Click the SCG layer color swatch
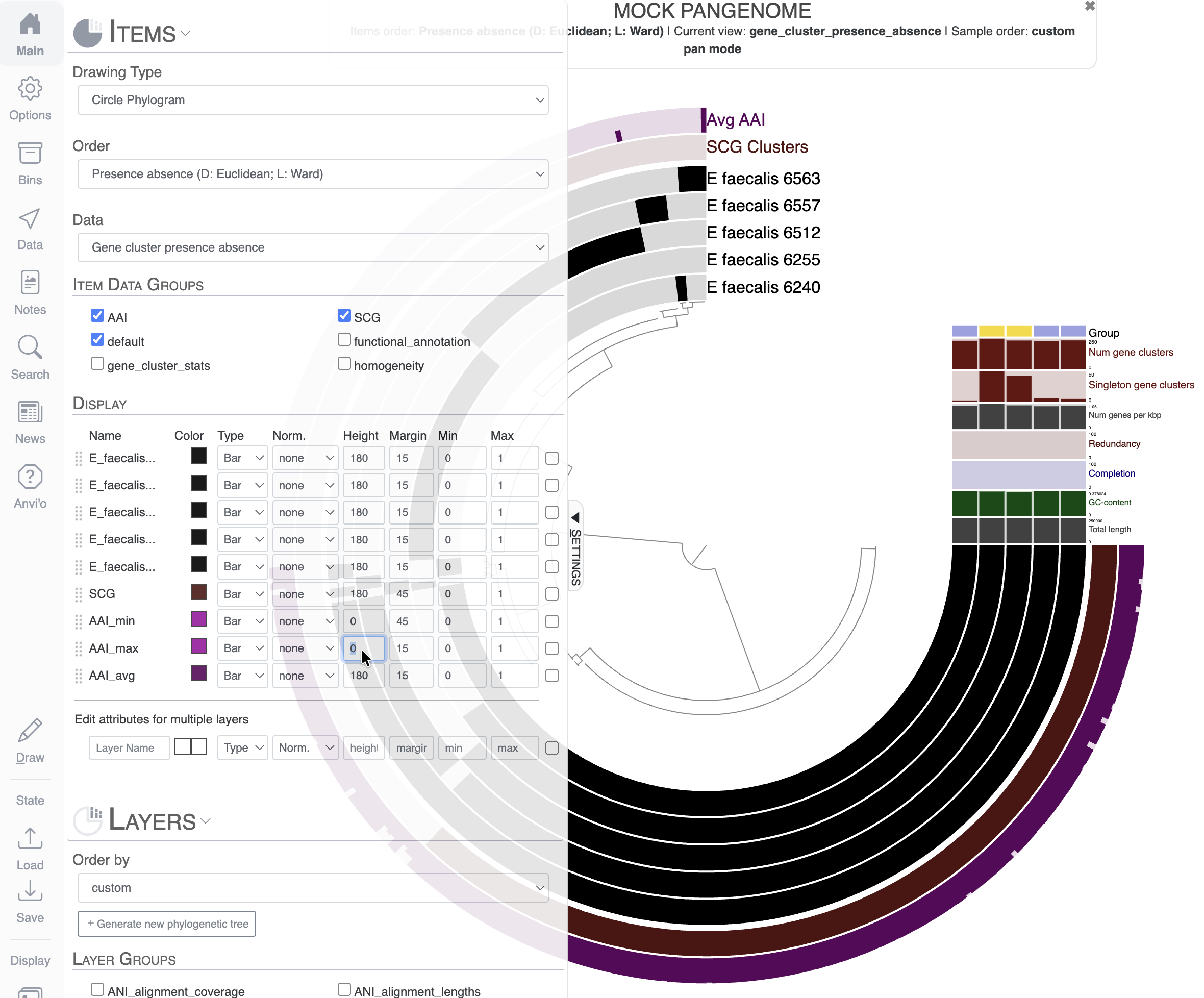 (x=199, y=593)
